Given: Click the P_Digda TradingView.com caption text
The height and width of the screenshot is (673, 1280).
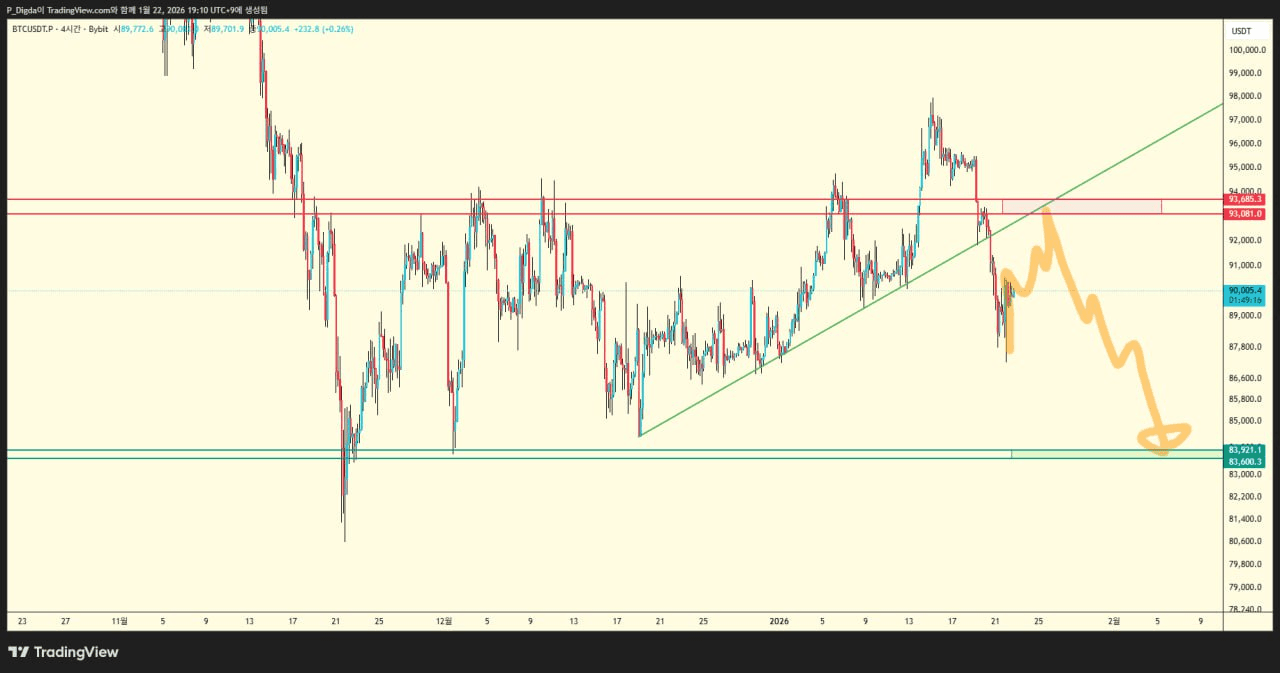Looking at the screenshot, I should (x=137, y=8).
